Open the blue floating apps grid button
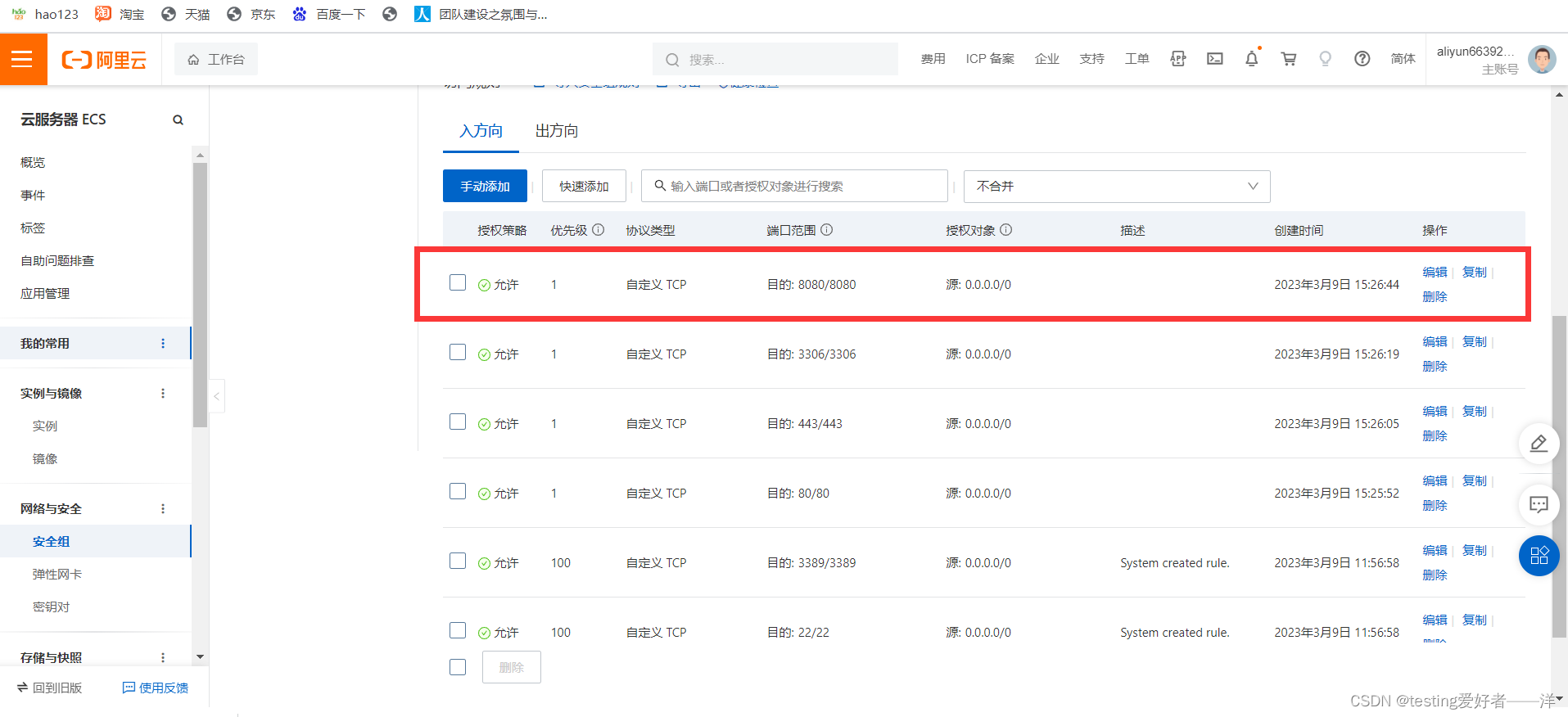The width and height of the screenshot is (1568, 717). (1539, 556)
